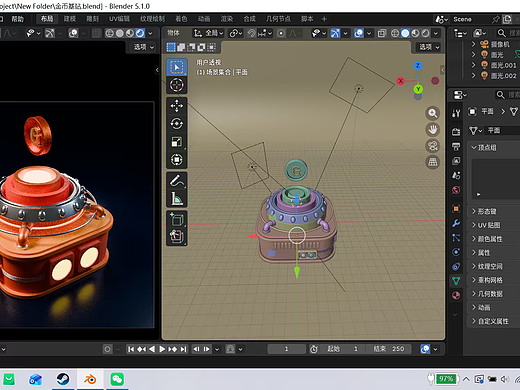Image resolution: width=520 pixels, height=390 pixels.
Task: Switch perspective/orthographic grid icon in viewport
Action: point(433,162)
